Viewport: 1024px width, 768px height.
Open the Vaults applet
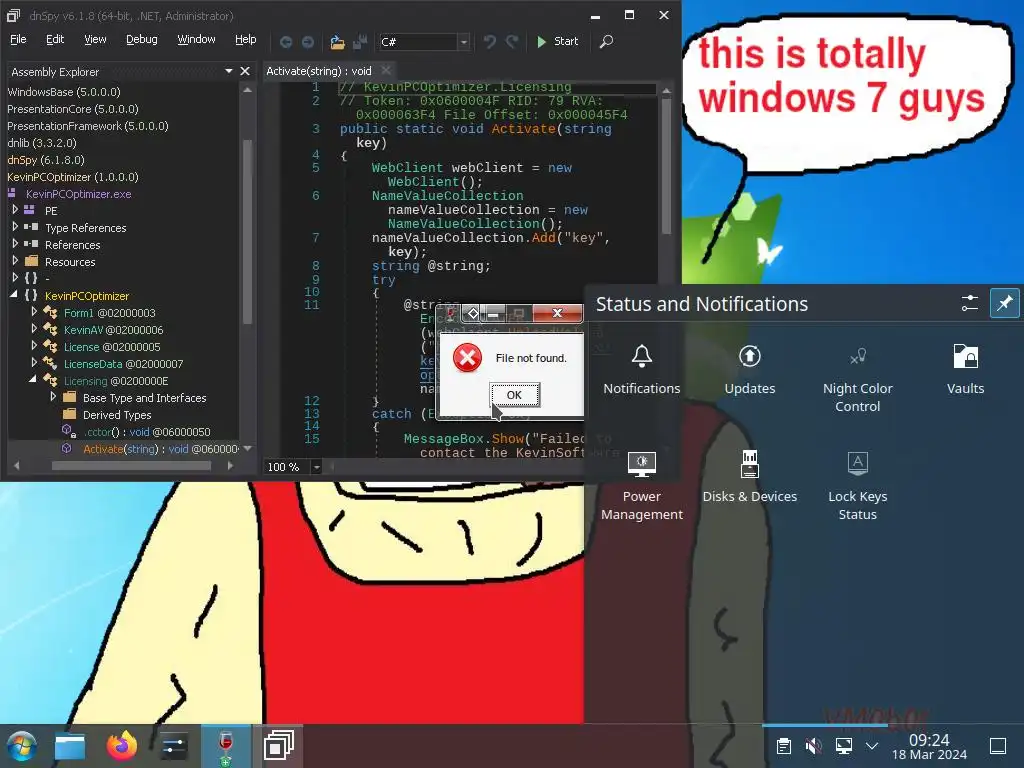pyautogui.click(x=965, y=370)
